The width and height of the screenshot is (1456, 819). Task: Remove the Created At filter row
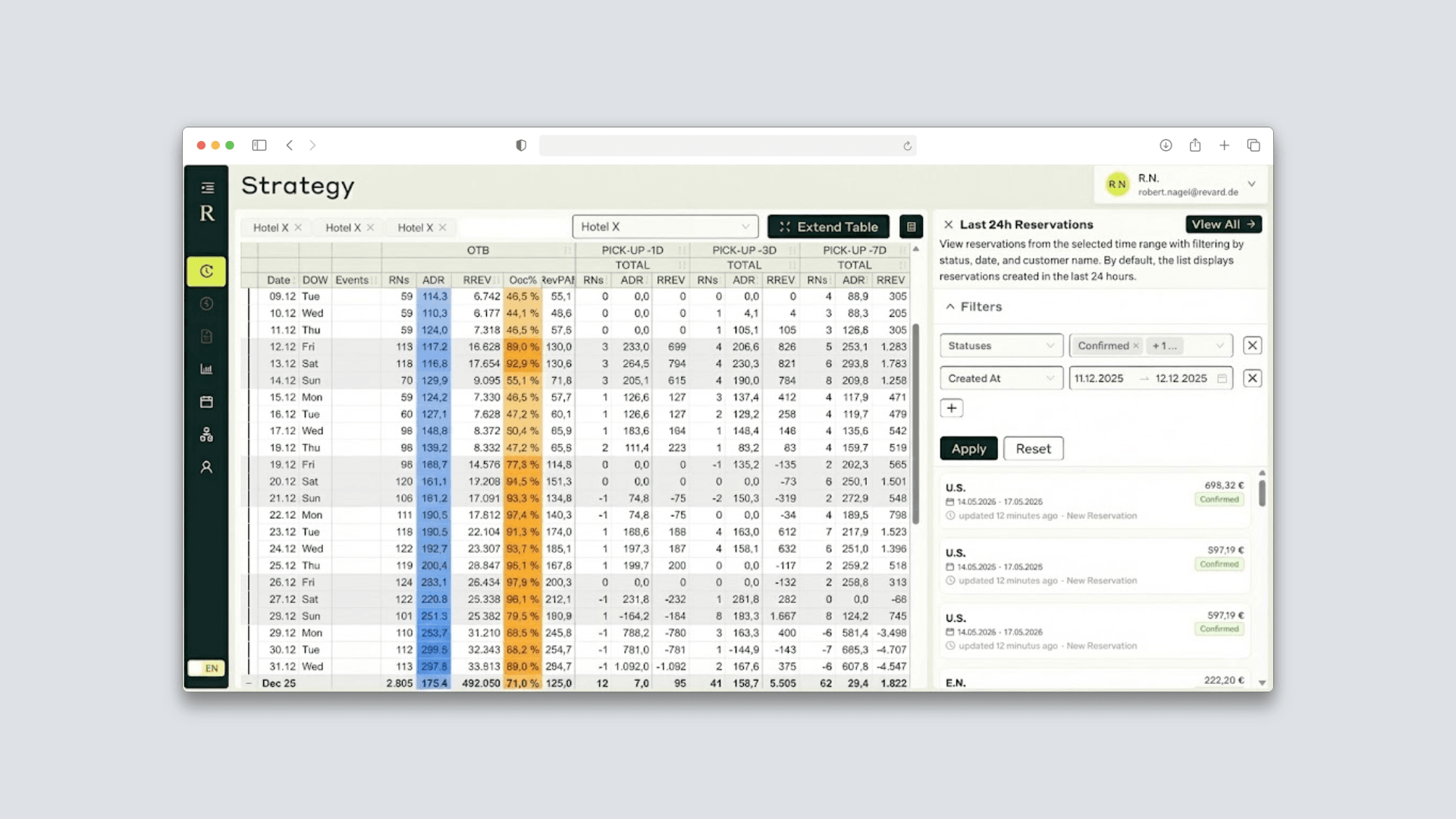(x=1252, y=378)
